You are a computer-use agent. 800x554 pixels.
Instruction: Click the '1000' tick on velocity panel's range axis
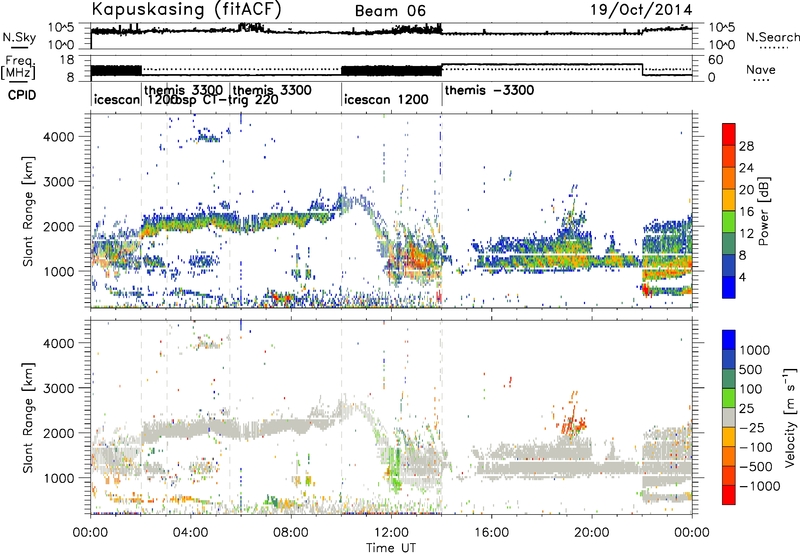pyautogui.click(x=59, y=478)
